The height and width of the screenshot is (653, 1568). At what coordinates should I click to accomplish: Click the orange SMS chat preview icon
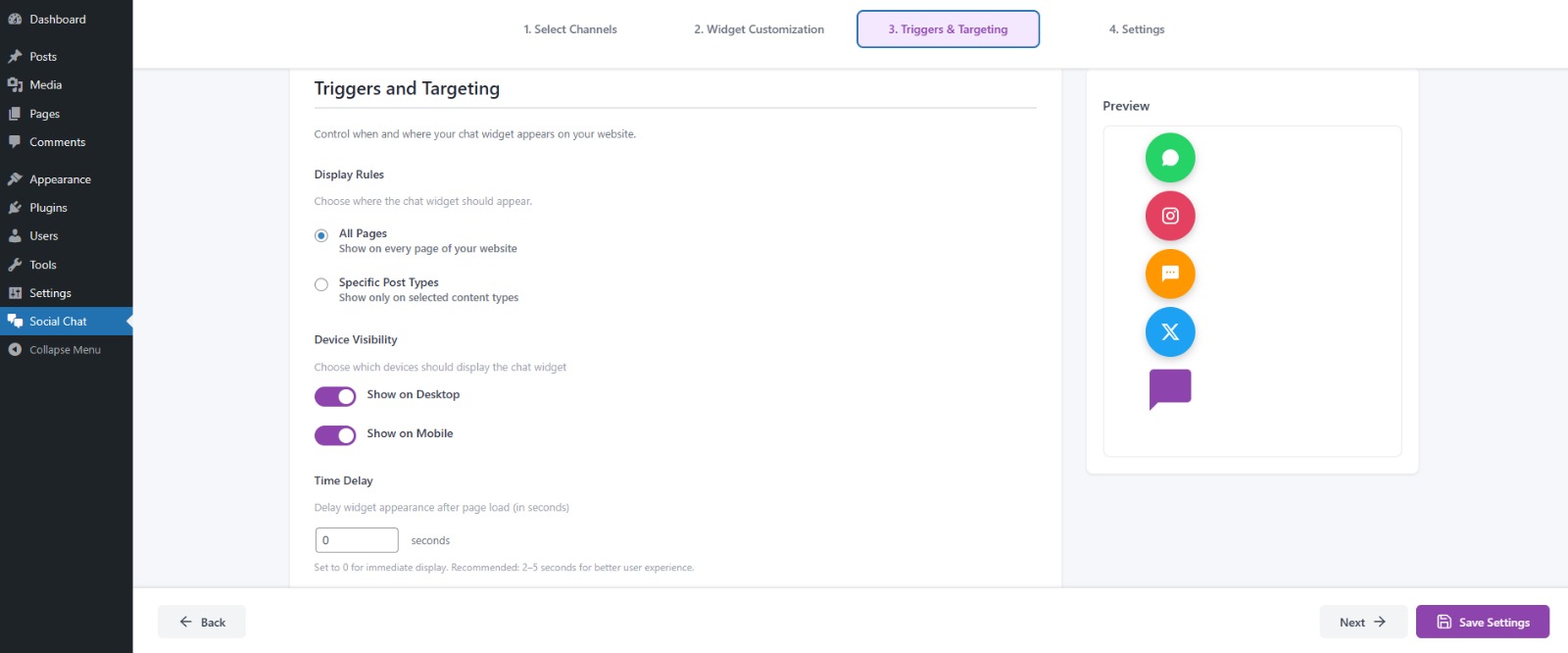[x=1170, y=274]
